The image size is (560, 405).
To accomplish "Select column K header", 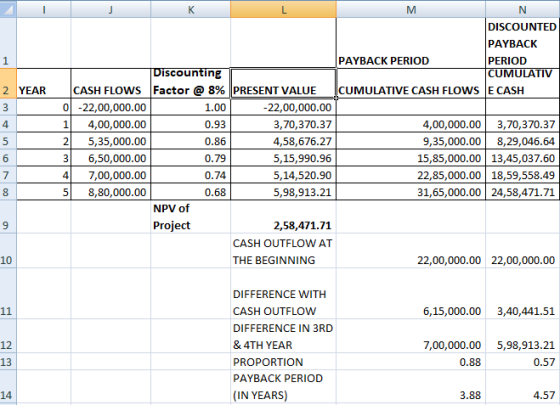I will [190, 9].
